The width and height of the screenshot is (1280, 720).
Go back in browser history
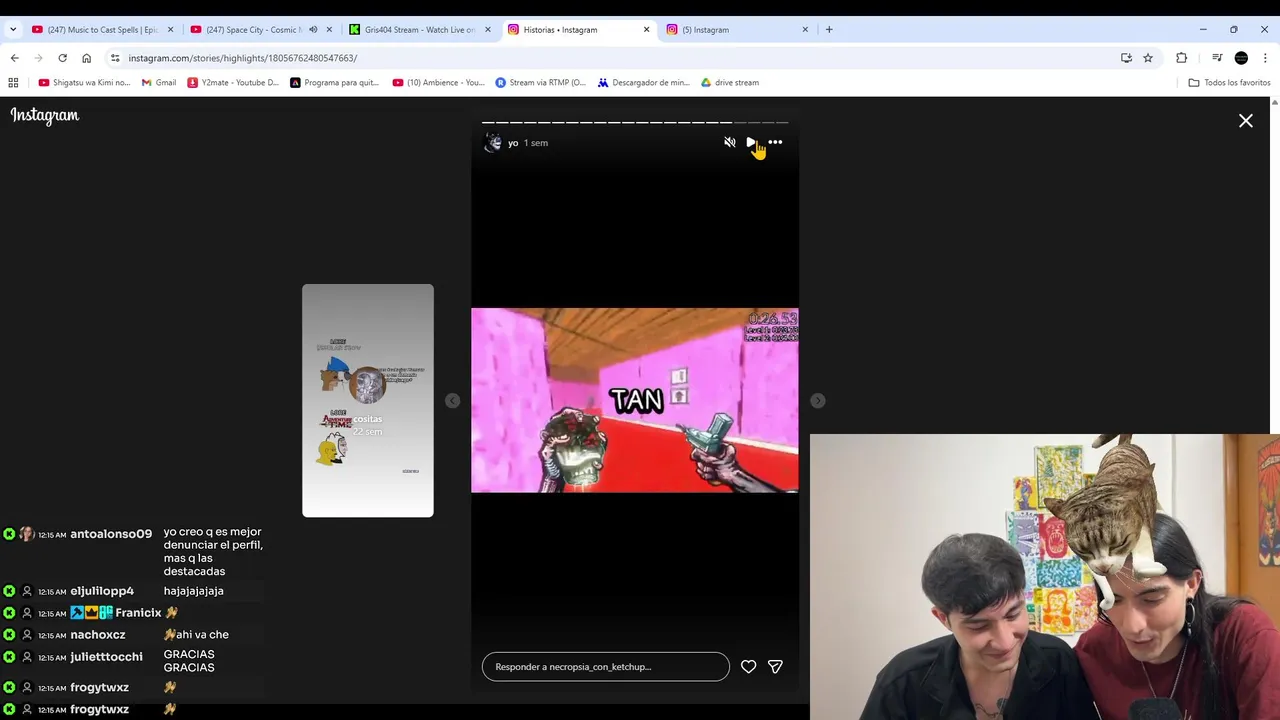(15, 58)
